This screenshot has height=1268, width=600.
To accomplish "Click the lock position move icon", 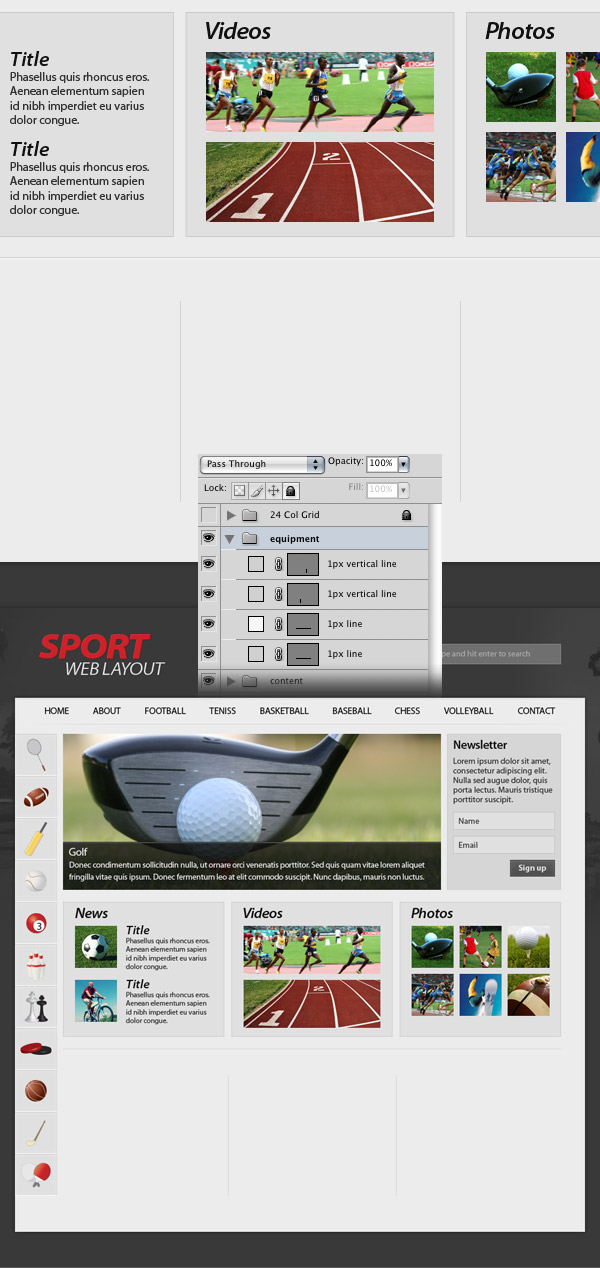I will click(x=273, y=490).
